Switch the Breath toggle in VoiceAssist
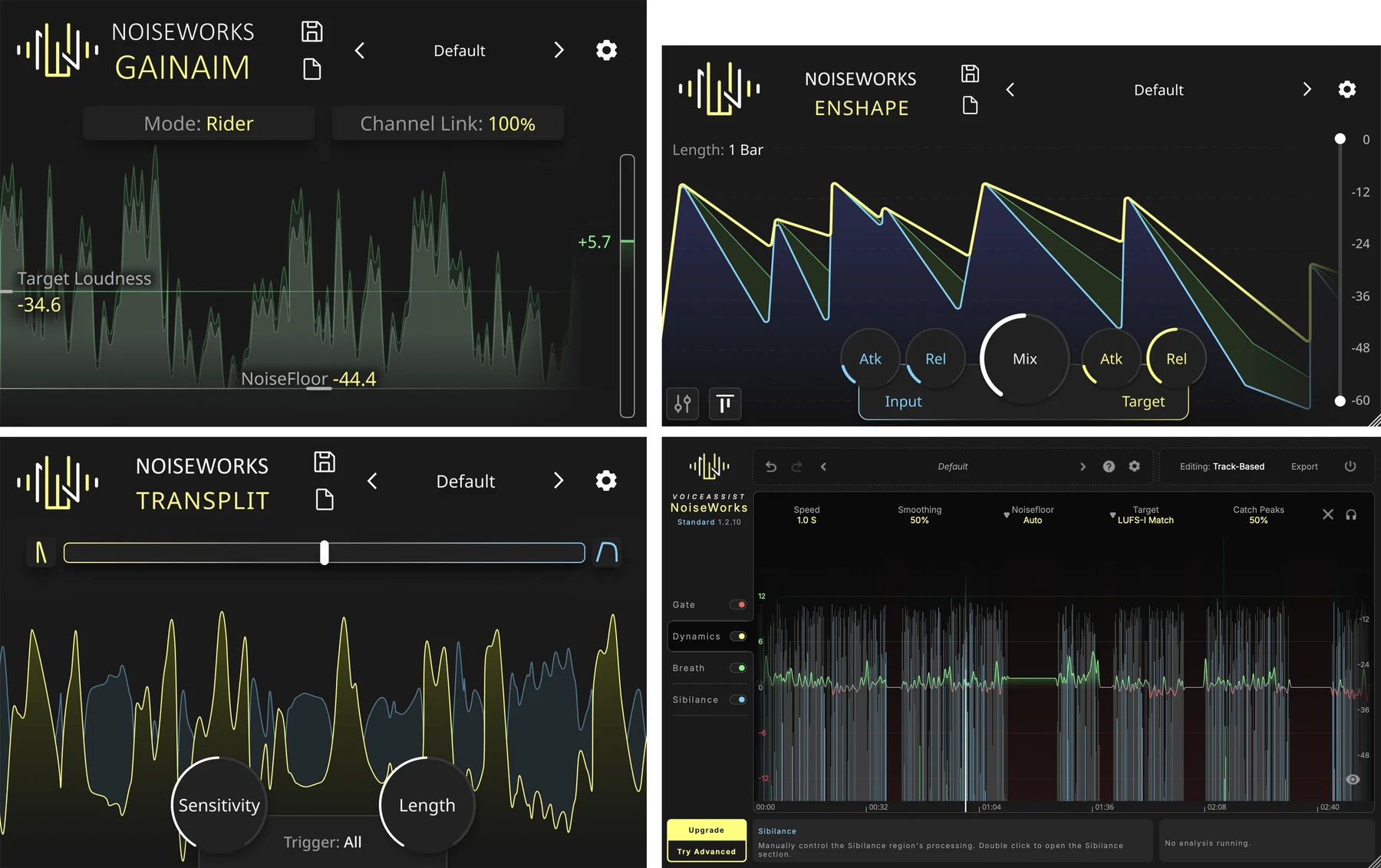1381x868 pixels. (738, 668)
